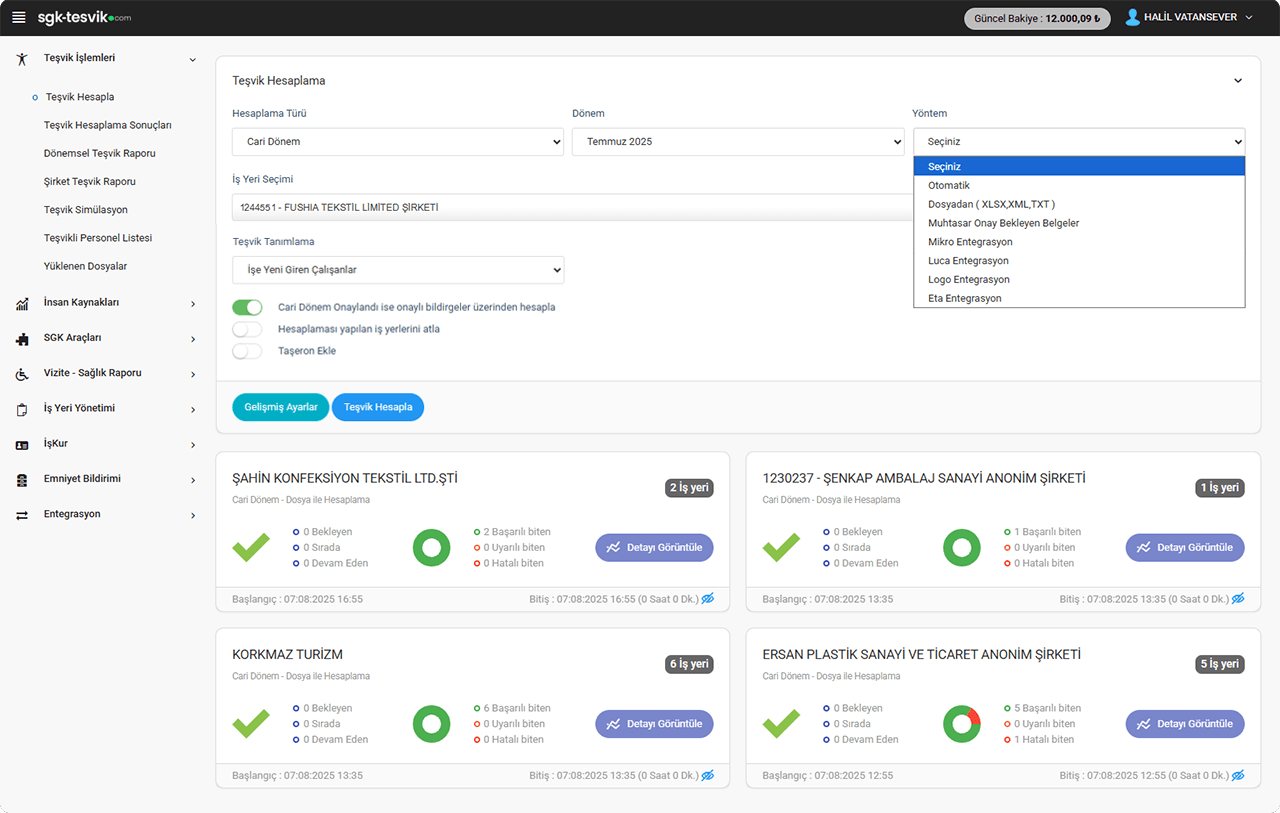Click the İşKur ID card icon
The image size is (1280, 813).
(x=22, y=444)
